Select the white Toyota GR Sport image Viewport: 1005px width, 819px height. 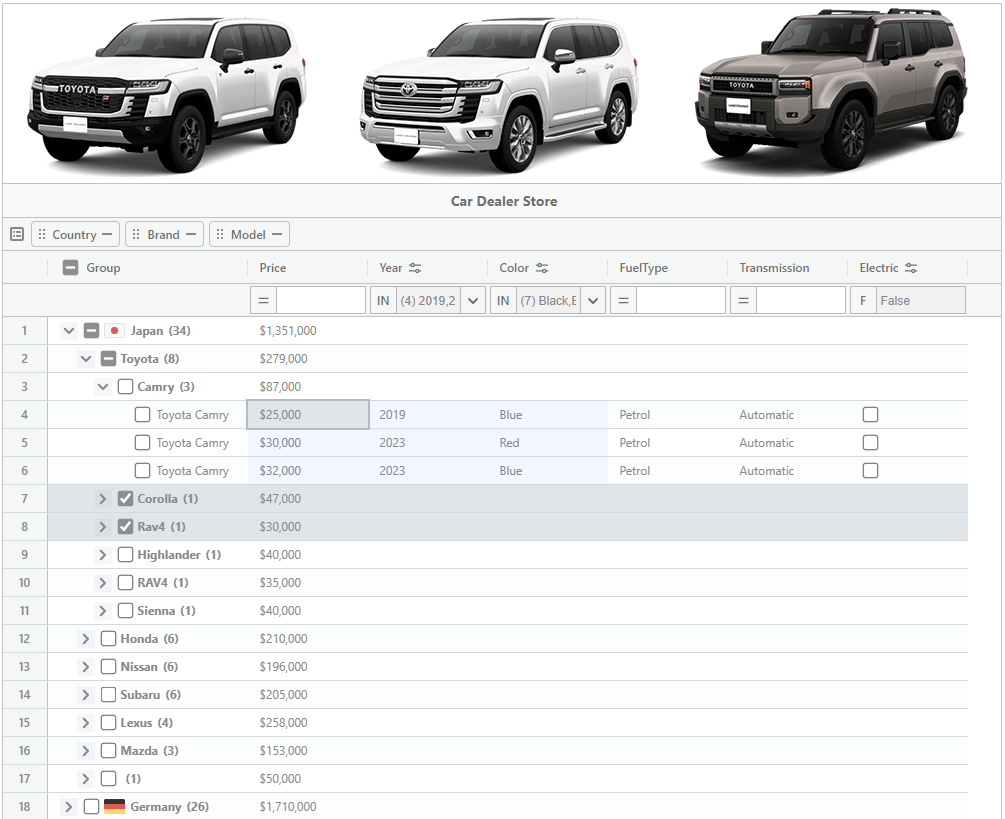[x=168, y=94]
